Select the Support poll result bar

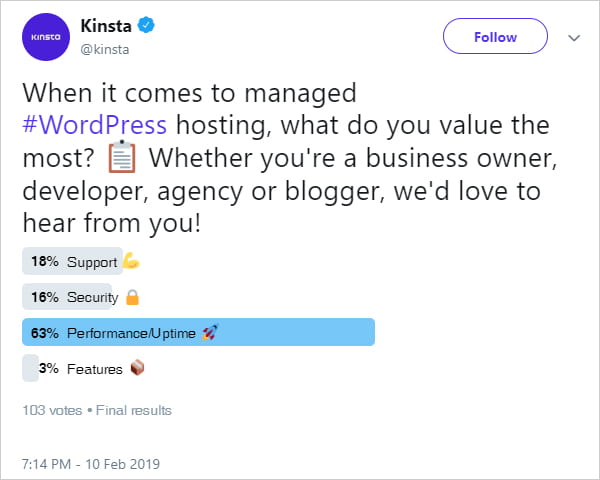pyautogui.click(x=72, y=262)
